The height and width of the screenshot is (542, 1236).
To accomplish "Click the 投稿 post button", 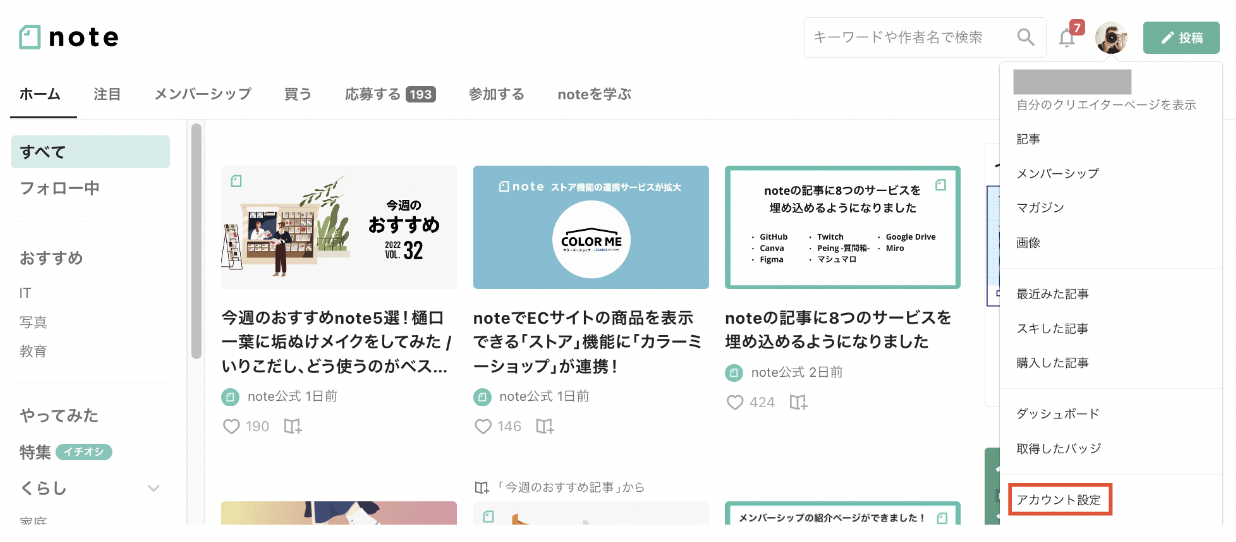I will (1181, 38).
